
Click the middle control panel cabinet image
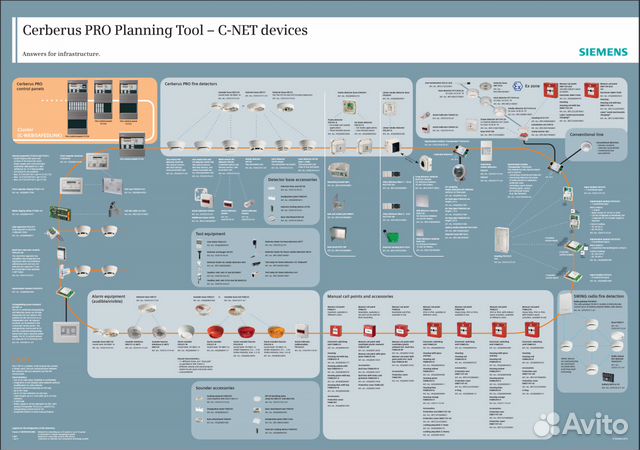pos(103,100)
